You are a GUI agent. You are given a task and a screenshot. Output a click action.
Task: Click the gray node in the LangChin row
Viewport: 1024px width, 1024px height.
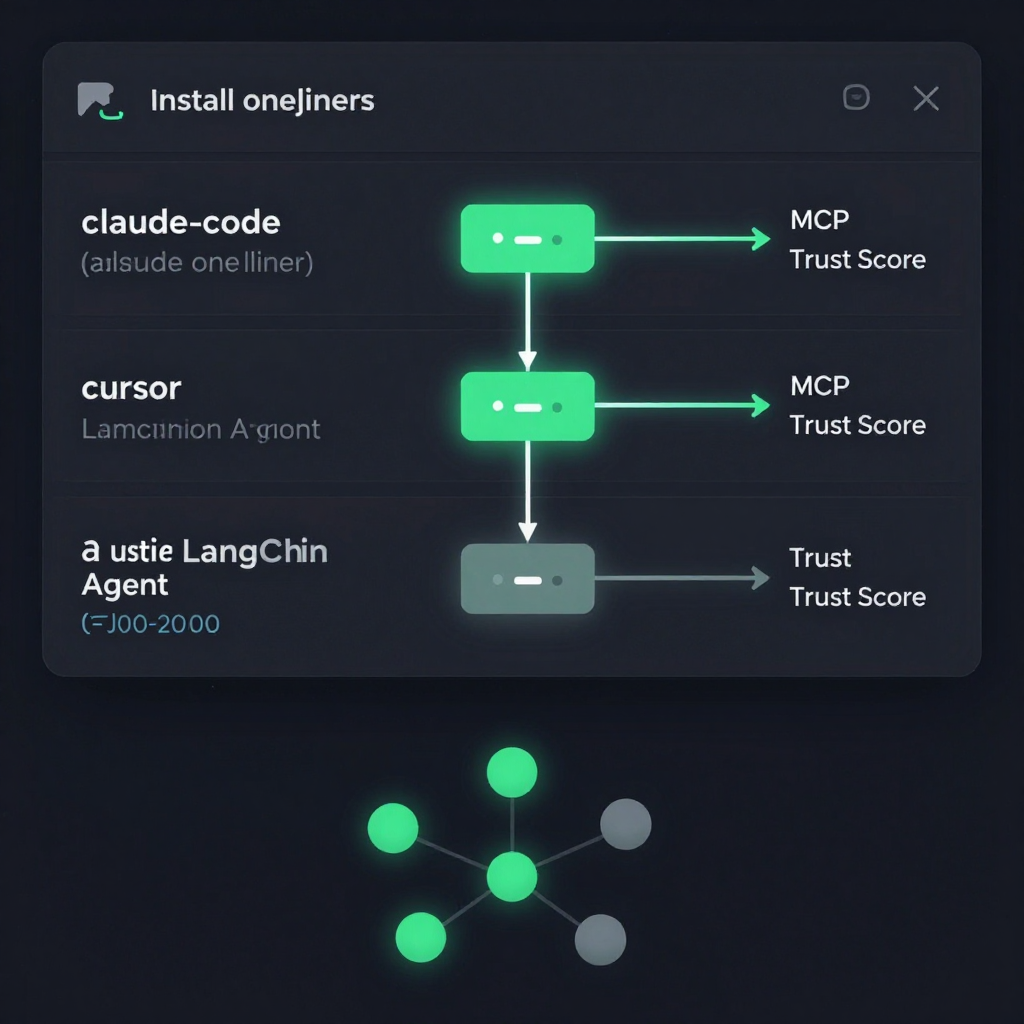pyautogui.click(x=528, y=579)
